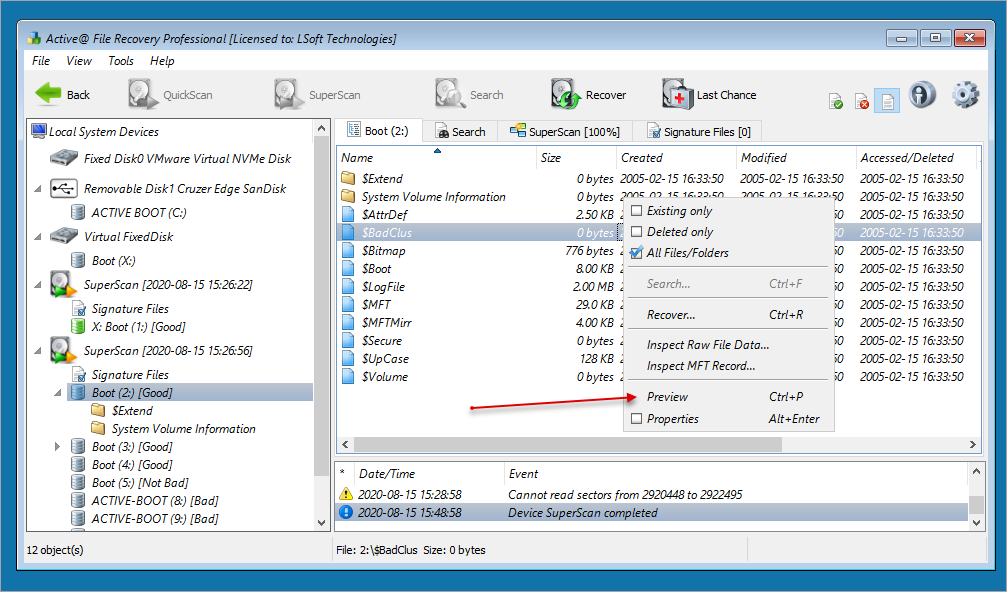Switch to the Boot (2:) tab

[x=379, y=131]
